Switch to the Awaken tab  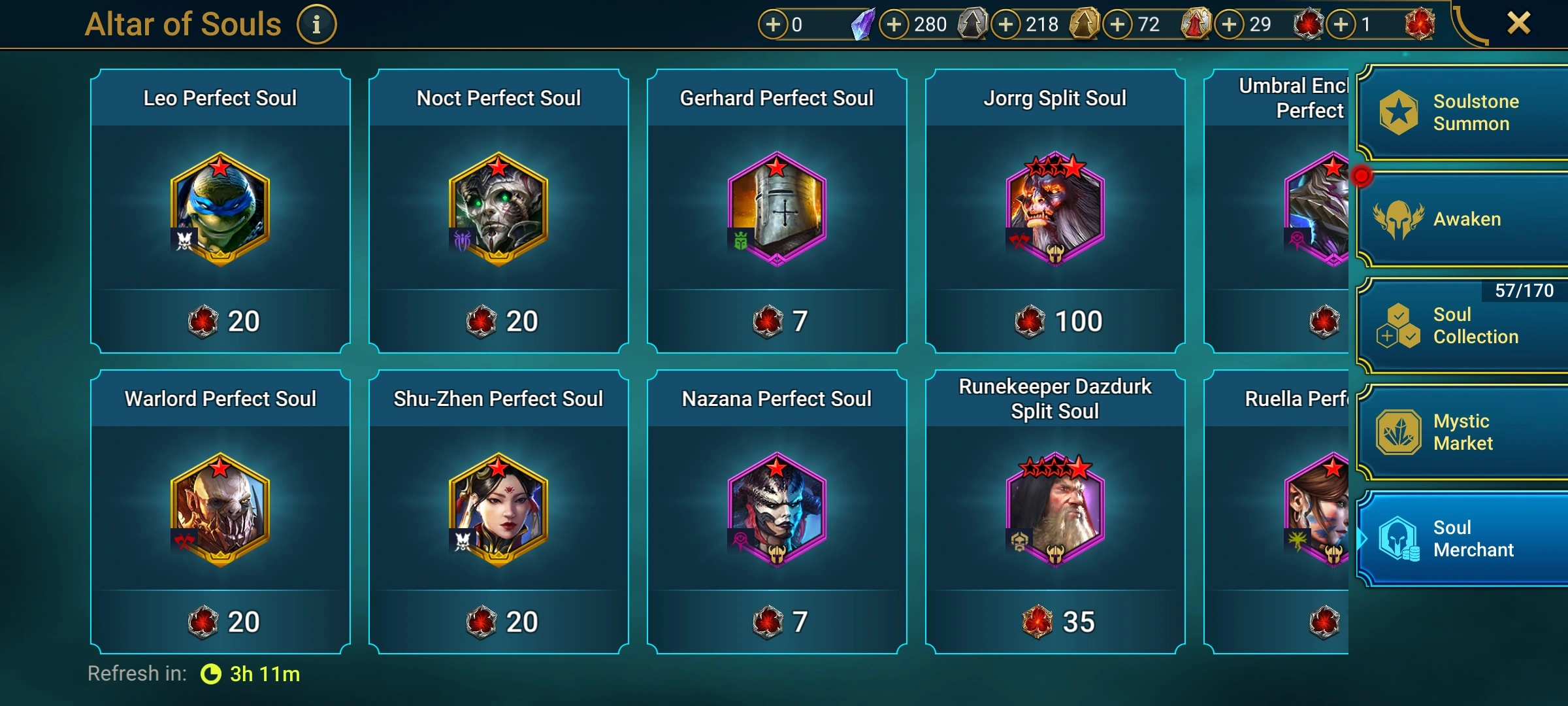(1462, 219)
